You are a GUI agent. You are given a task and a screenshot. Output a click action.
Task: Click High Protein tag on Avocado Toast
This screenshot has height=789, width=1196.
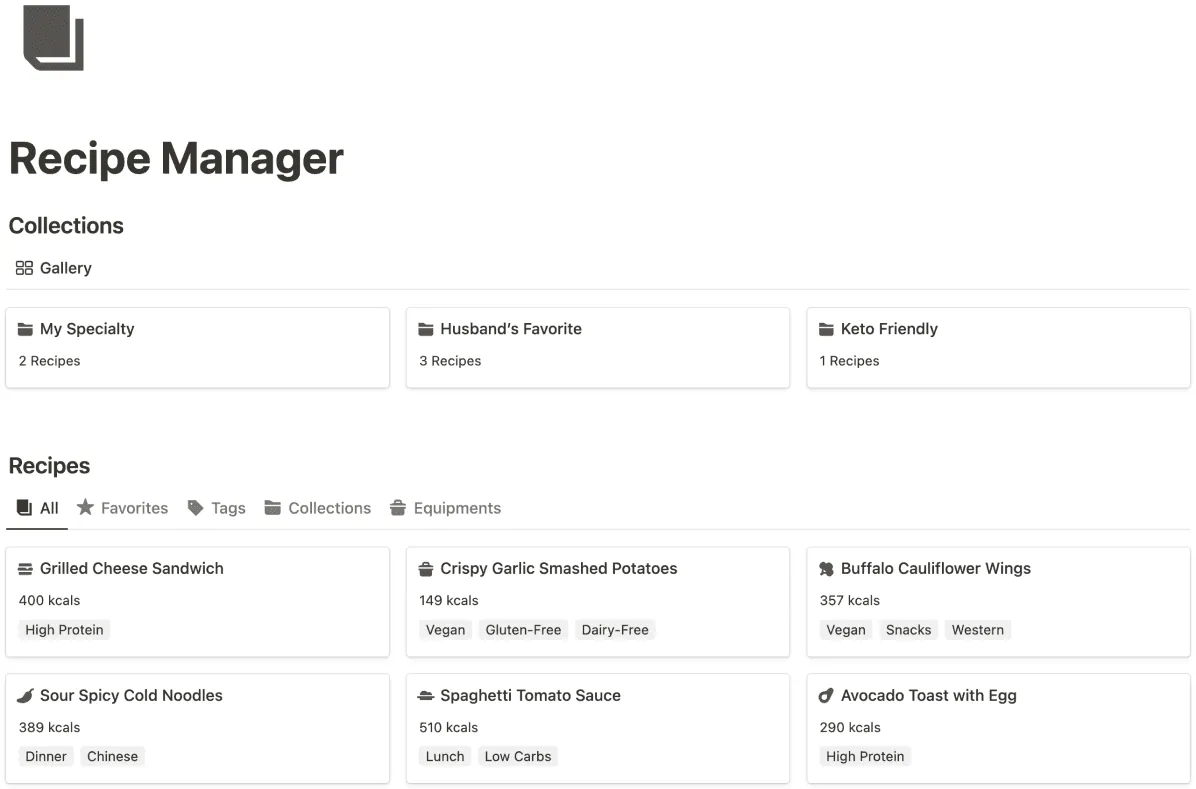(x=865, y=756)
